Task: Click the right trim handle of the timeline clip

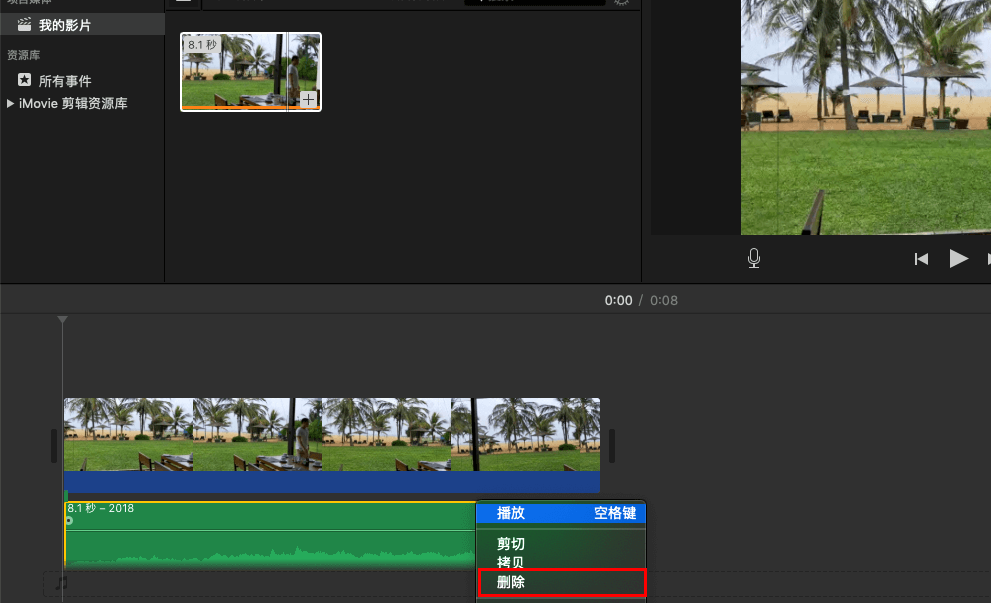Action: pos(611,446)
